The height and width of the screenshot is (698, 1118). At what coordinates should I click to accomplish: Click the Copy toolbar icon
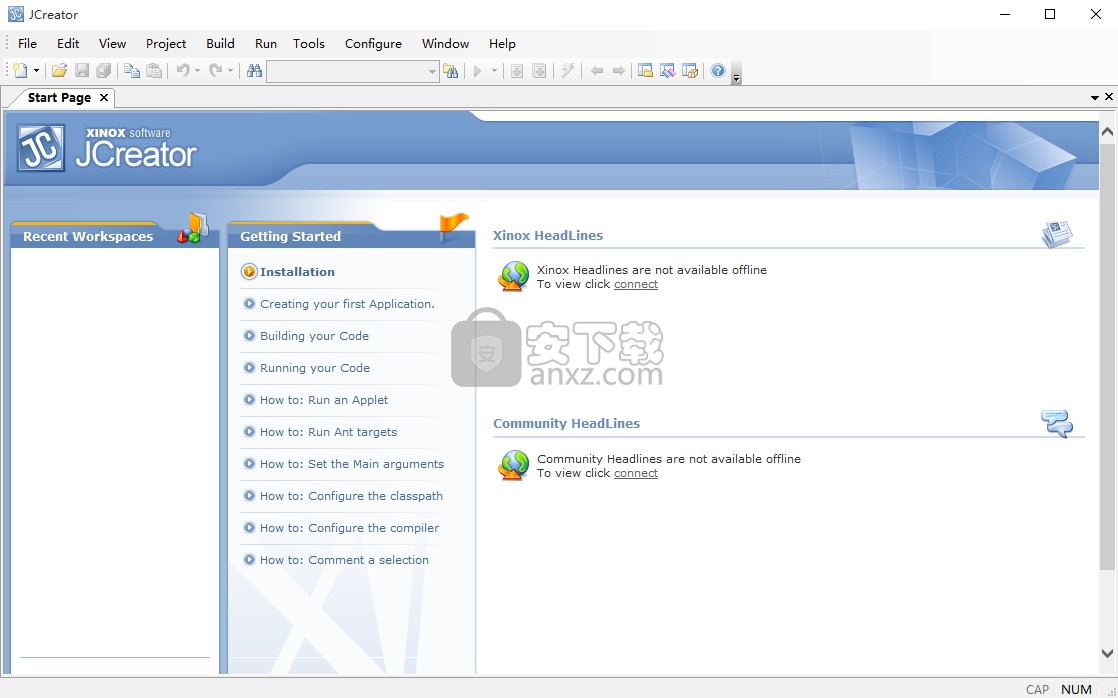(132, 71)
